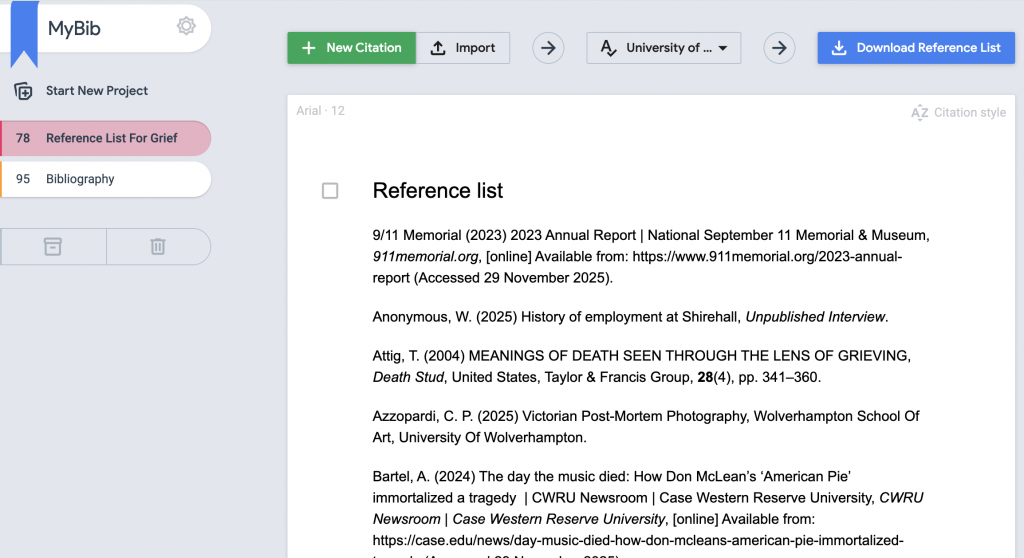
Task: Click the AZ Citation style icon
Action: [x=919, y=113]
